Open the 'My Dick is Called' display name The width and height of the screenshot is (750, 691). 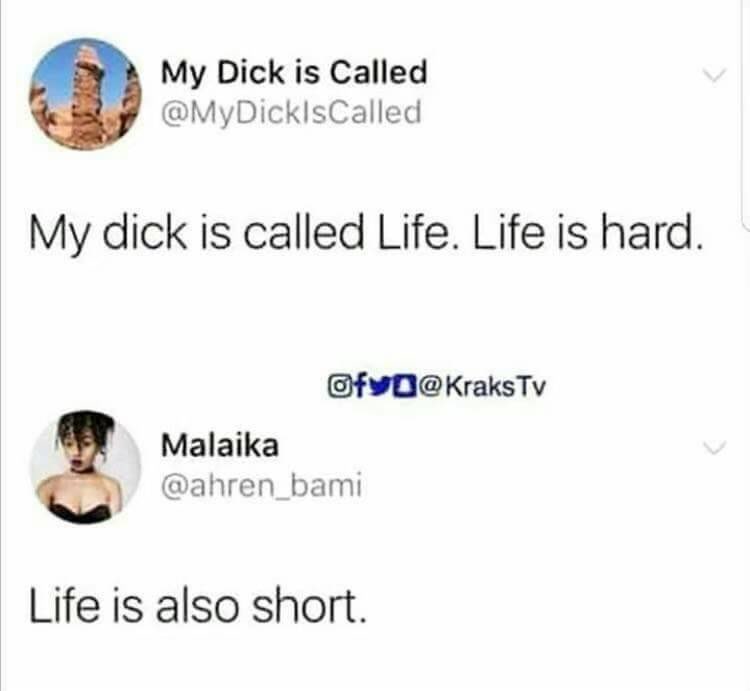294,73
